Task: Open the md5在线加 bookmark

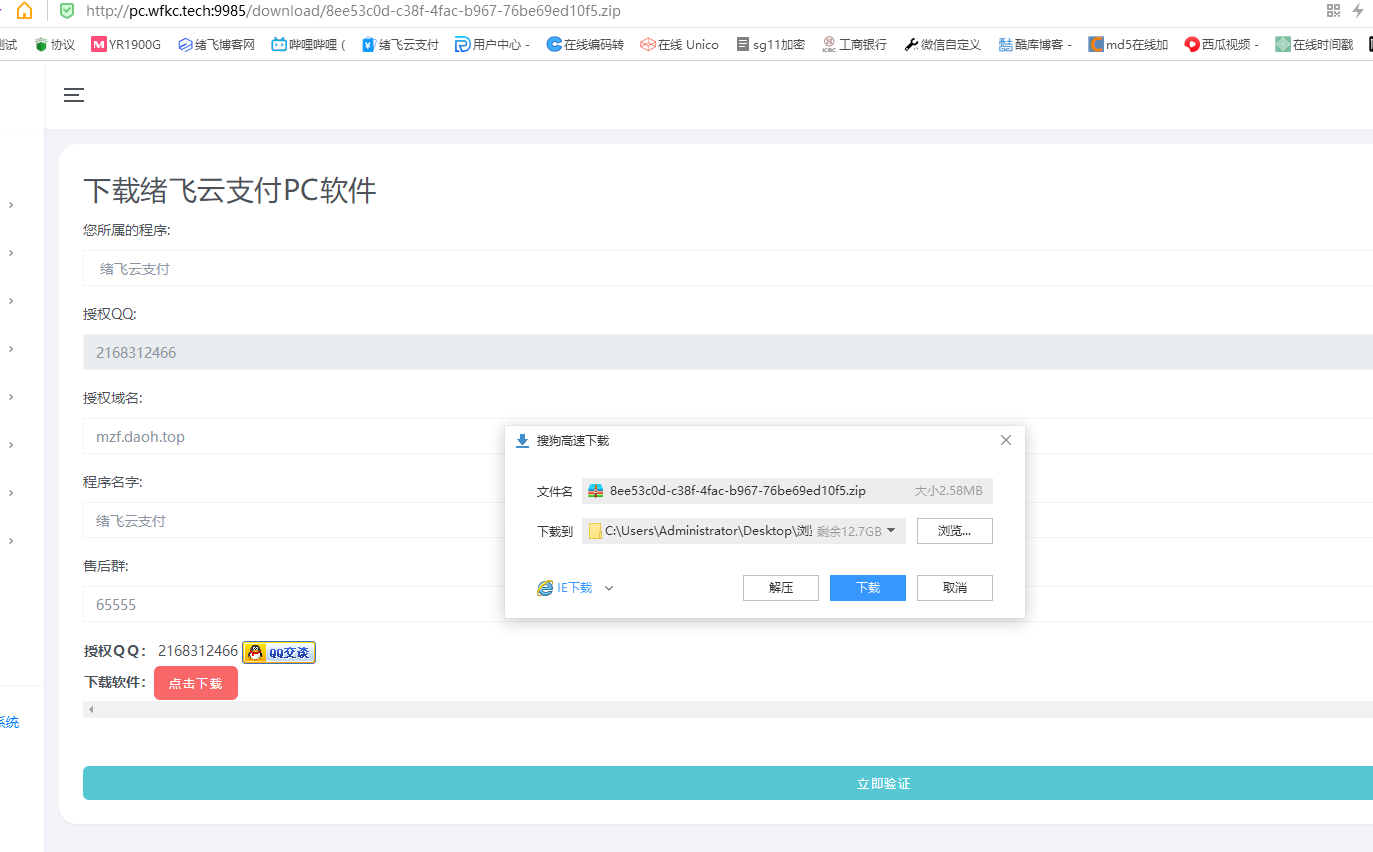Action: coord(1128,45)
